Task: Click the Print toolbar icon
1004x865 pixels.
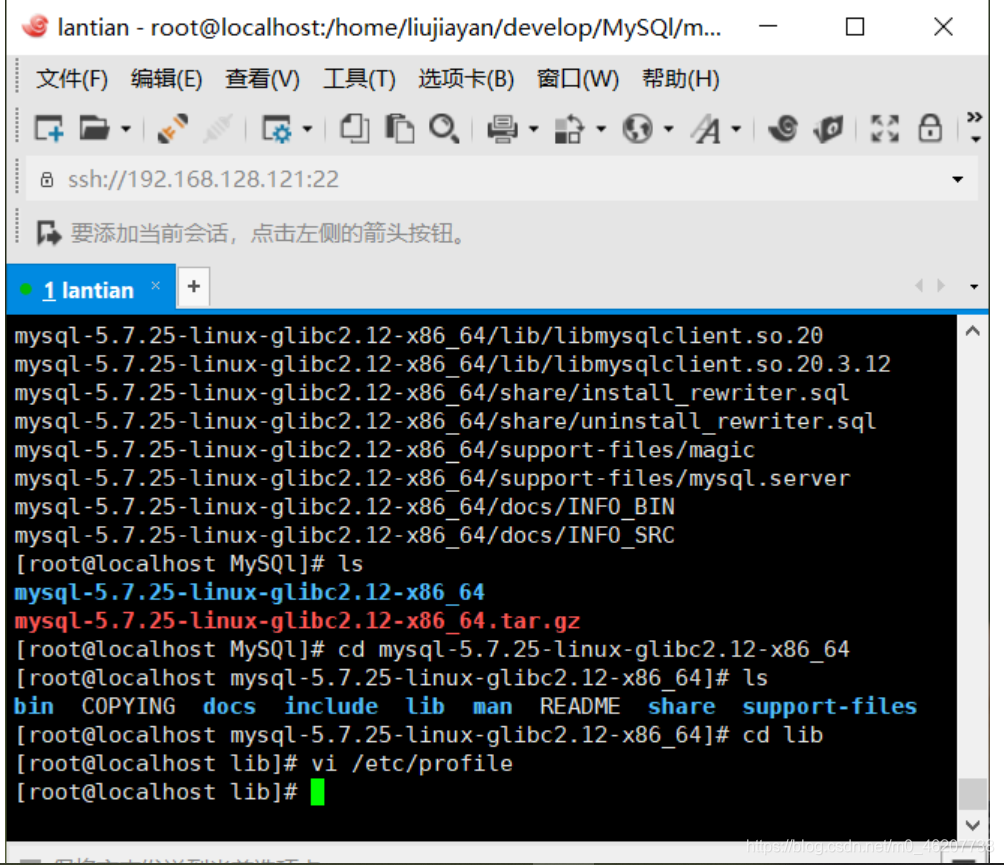Action: pyautogui.click(x=502, y=129)
